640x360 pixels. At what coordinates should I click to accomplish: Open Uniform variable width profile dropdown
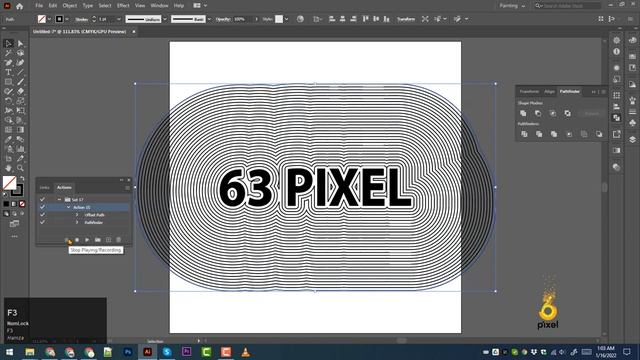[x=165, y=19]
